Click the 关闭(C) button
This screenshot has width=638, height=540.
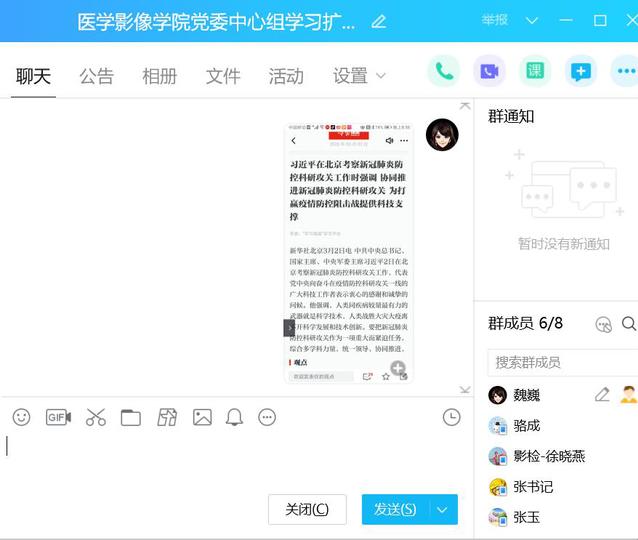point(307,510)
